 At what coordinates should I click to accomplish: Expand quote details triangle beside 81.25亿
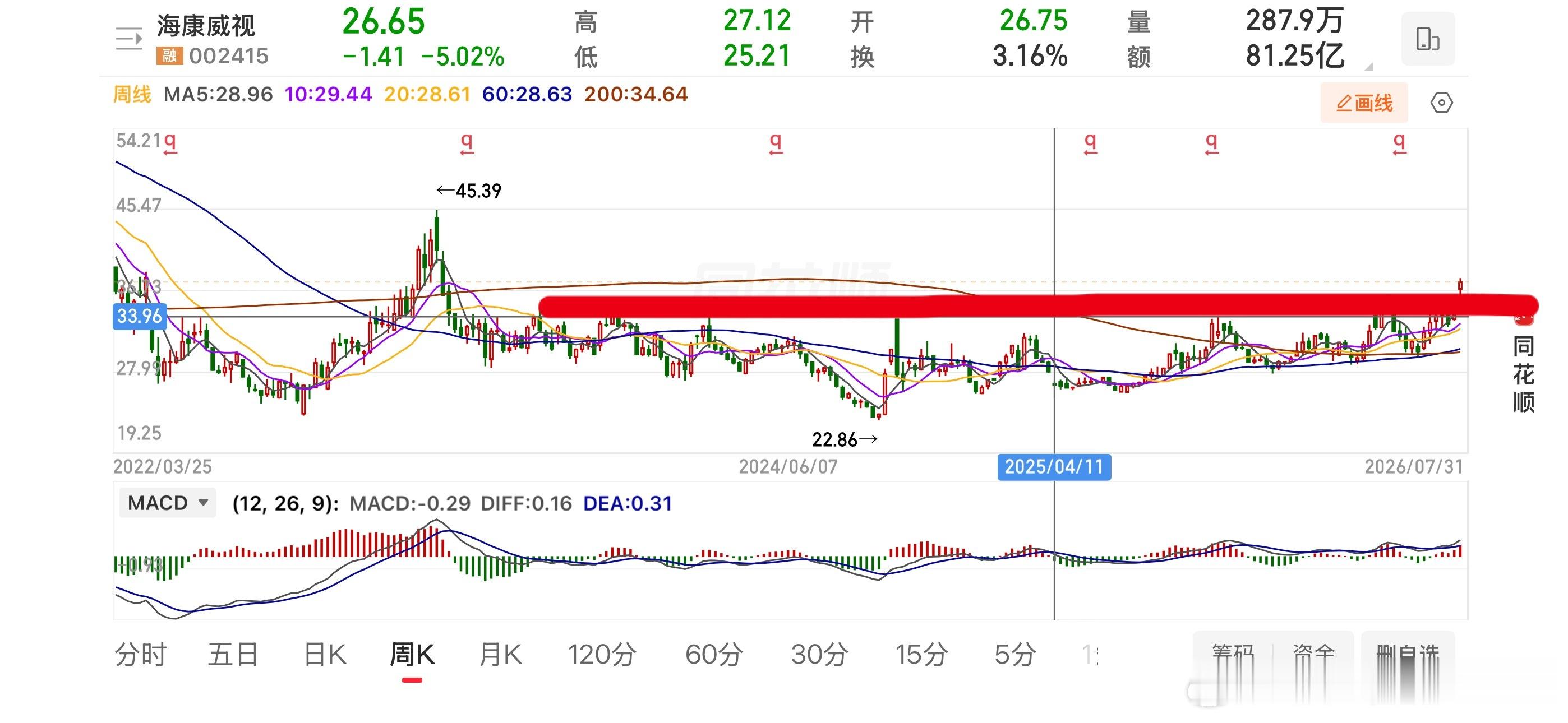tap(1368, 66)
